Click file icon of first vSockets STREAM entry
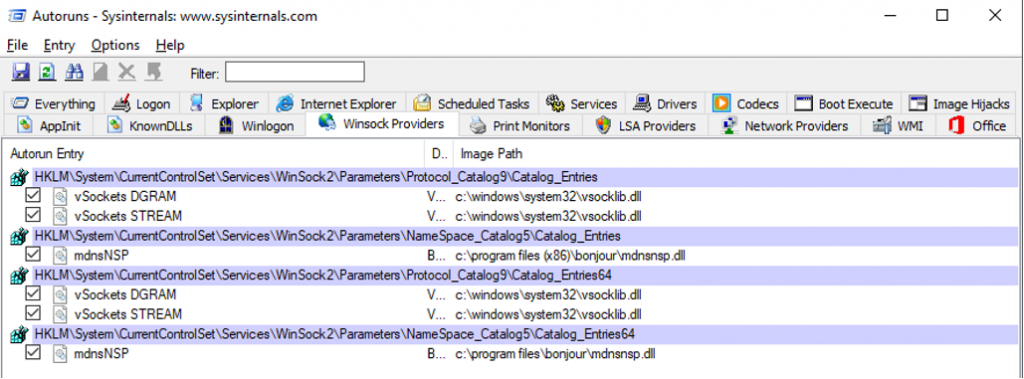The height and width of the screenshot is (379, 1024). tap(60, 216)
